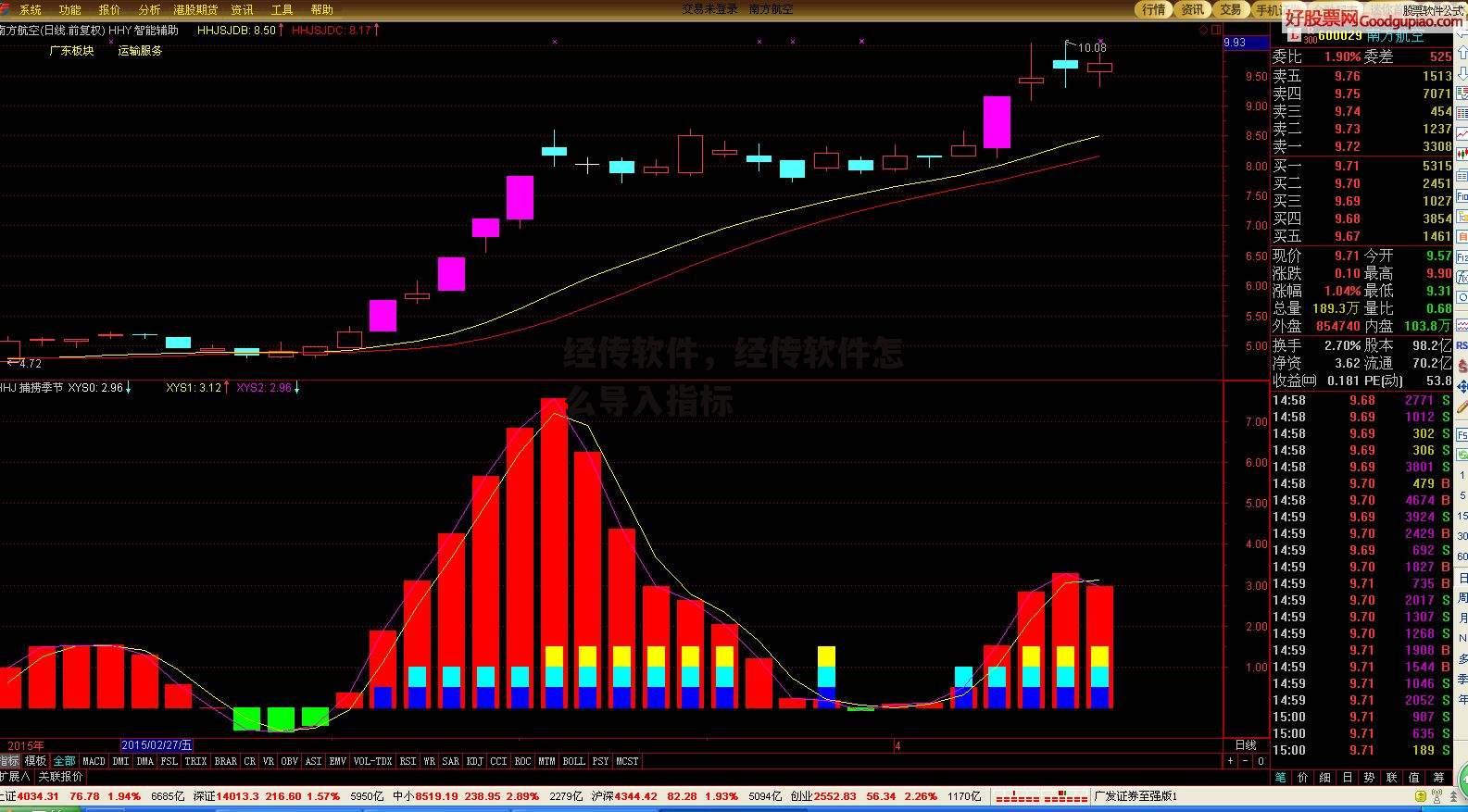
Task: Open the 帮助 menu
Action: (321, 9)
